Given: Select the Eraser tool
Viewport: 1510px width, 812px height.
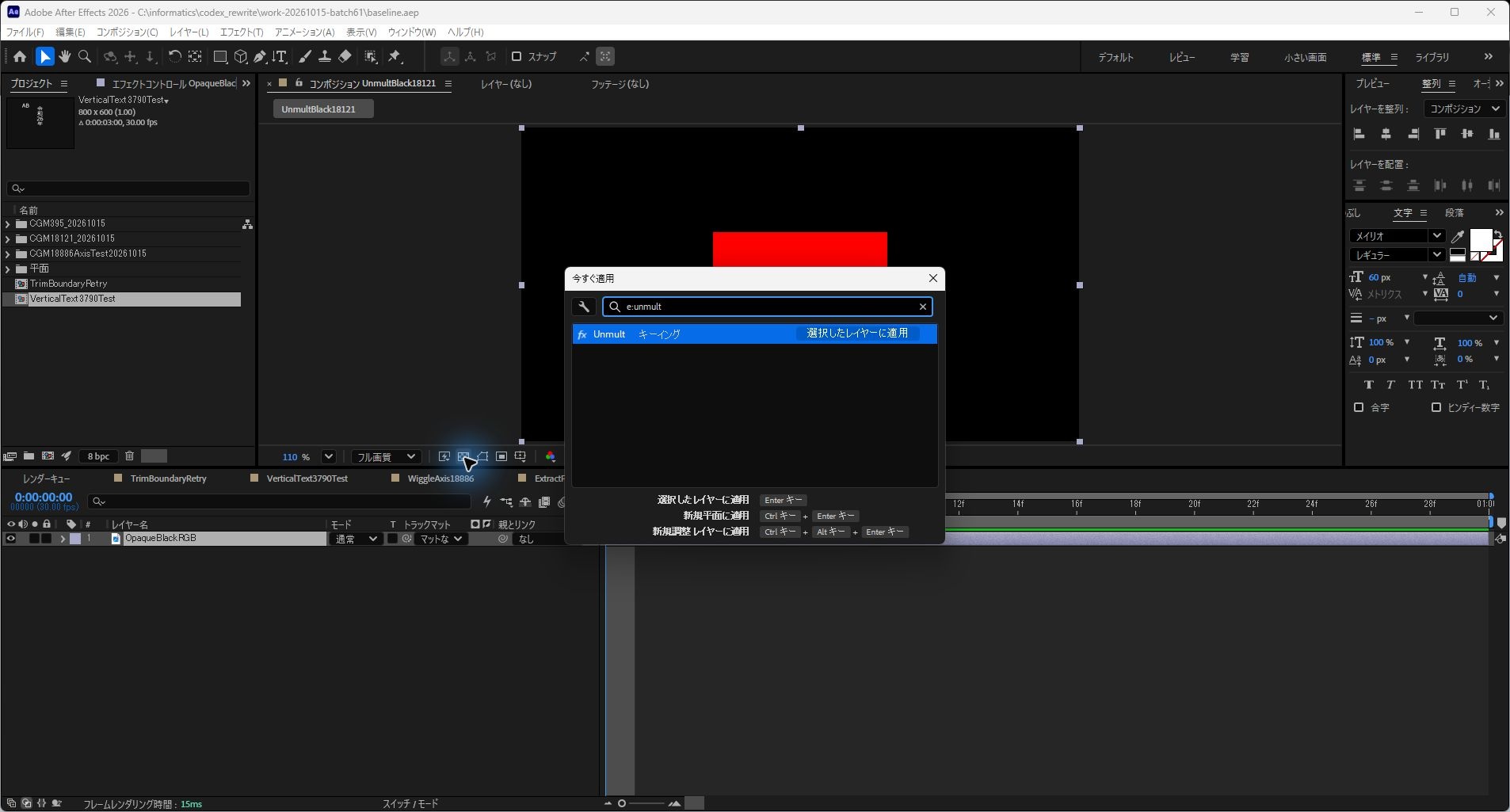Looking at the screenshot, I should pos(345,56).
